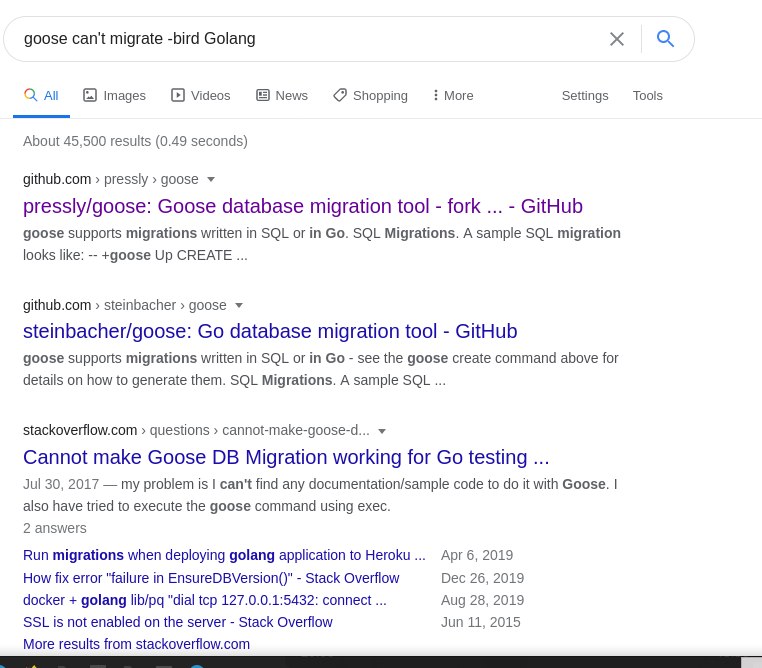The height and width of the screenshot is (668, 762).
Task: Click the About 45,500 results text
Action: [135, 141]
